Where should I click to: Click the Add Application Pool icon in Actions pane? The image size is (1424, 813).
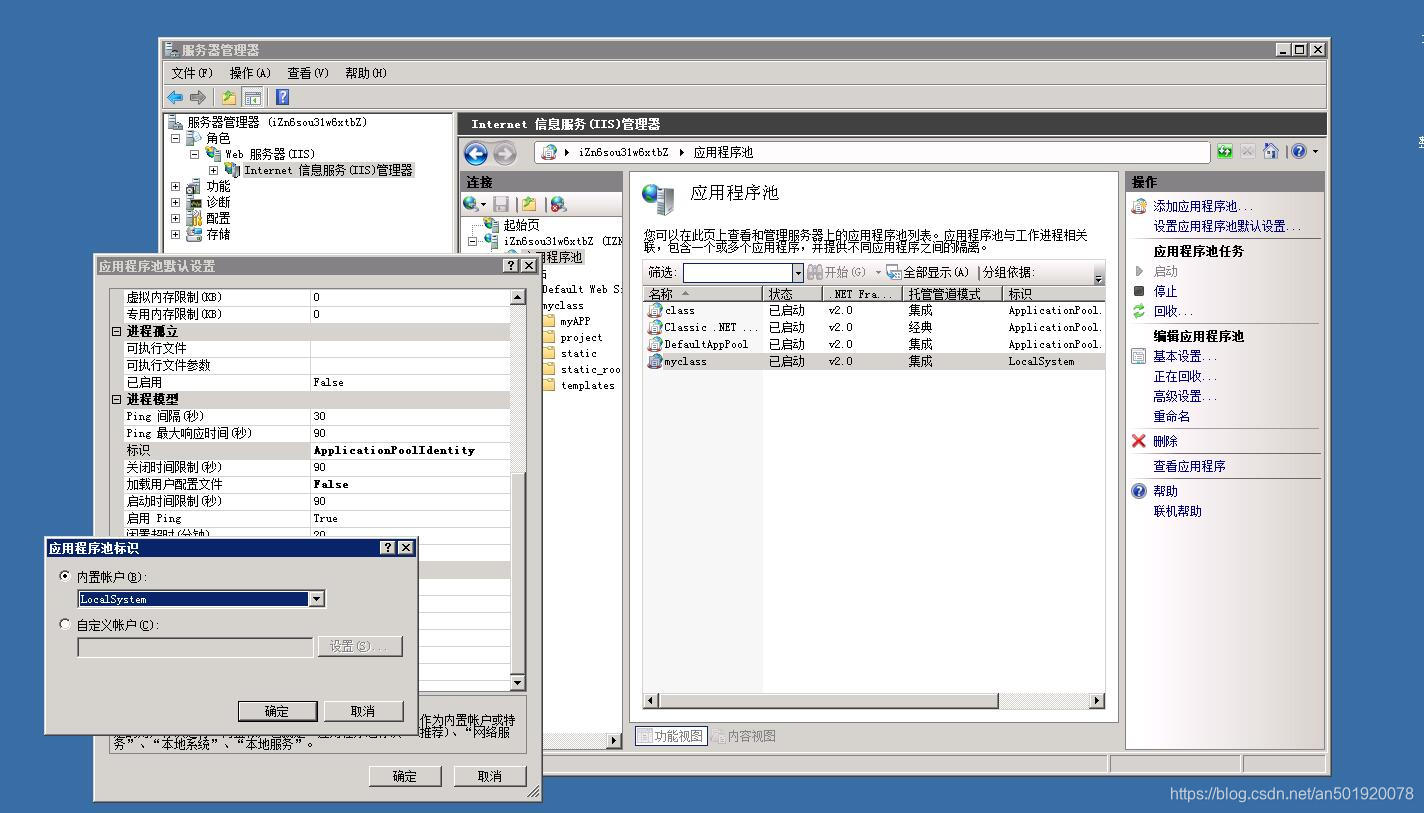pyautogui.click(x=1139, y=206)
